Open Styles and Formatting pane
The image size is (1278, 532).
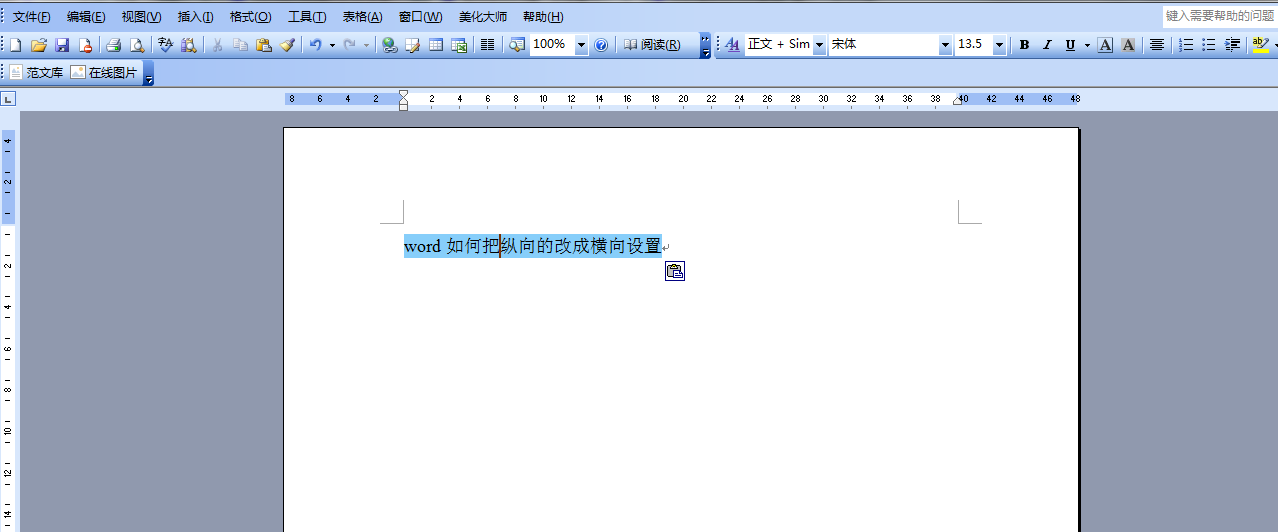[x=732, y=45]
